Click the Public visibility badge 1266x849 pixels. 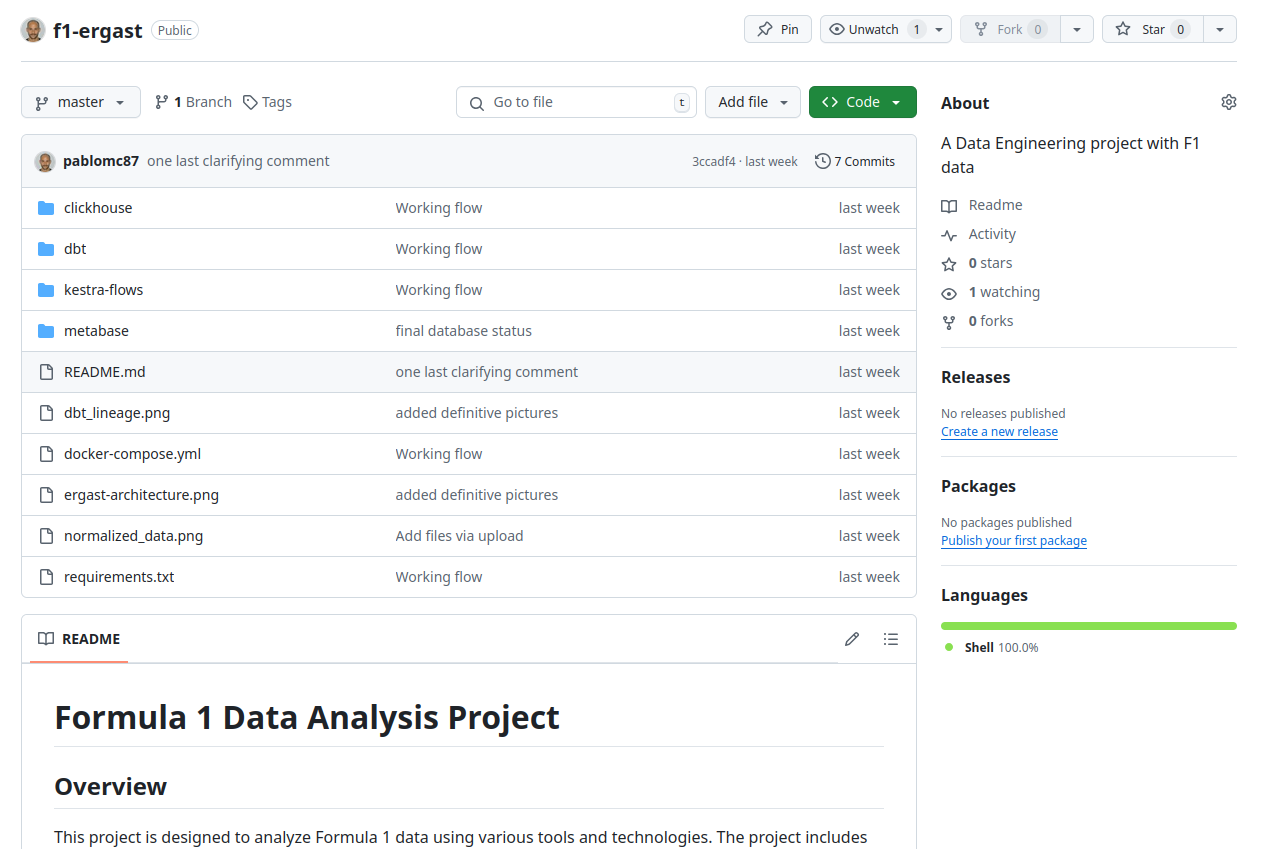(x=175, y=30)
